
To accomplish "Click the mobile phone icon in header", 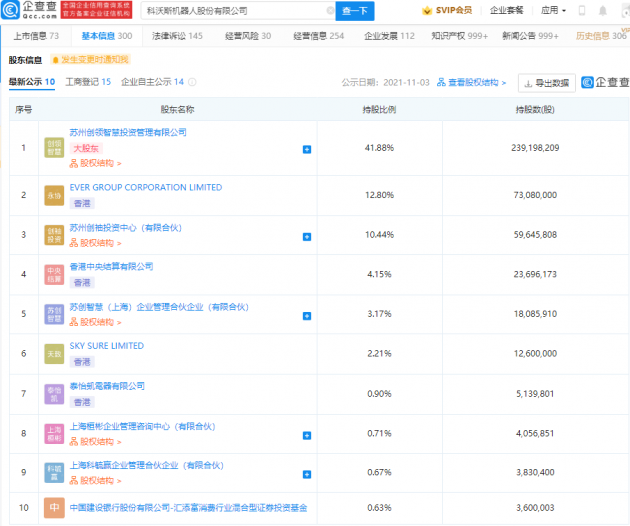I will coord(581,10).
